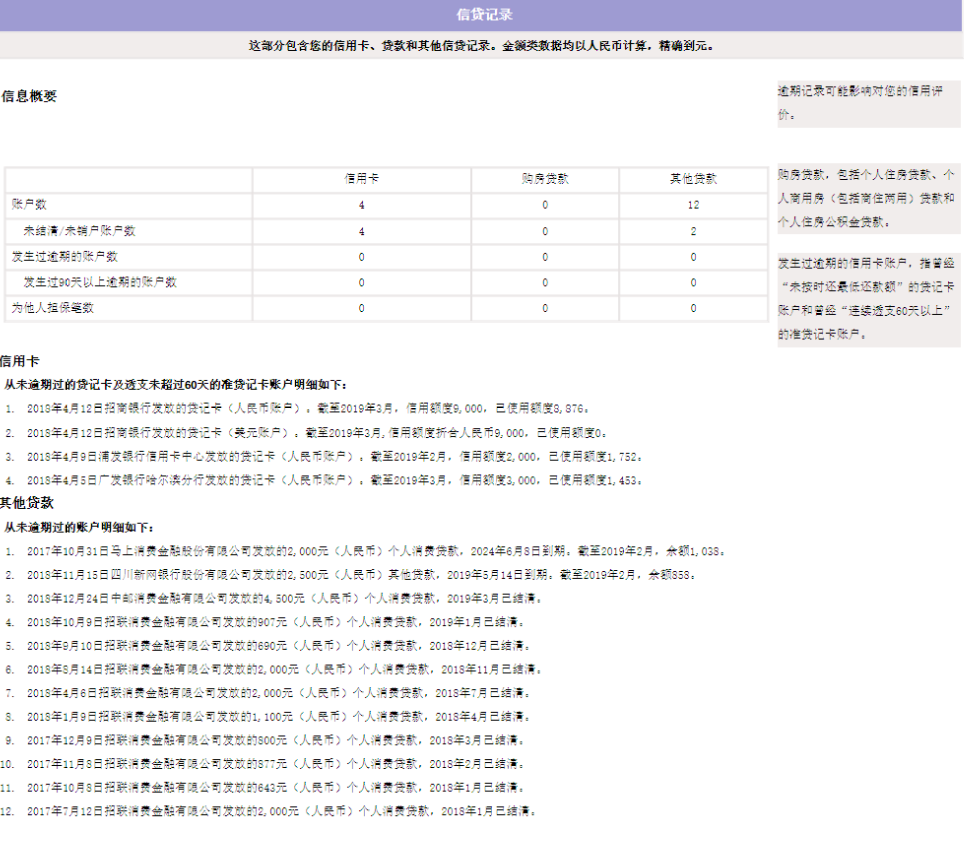Select the '信息概要' section heading

29,96
